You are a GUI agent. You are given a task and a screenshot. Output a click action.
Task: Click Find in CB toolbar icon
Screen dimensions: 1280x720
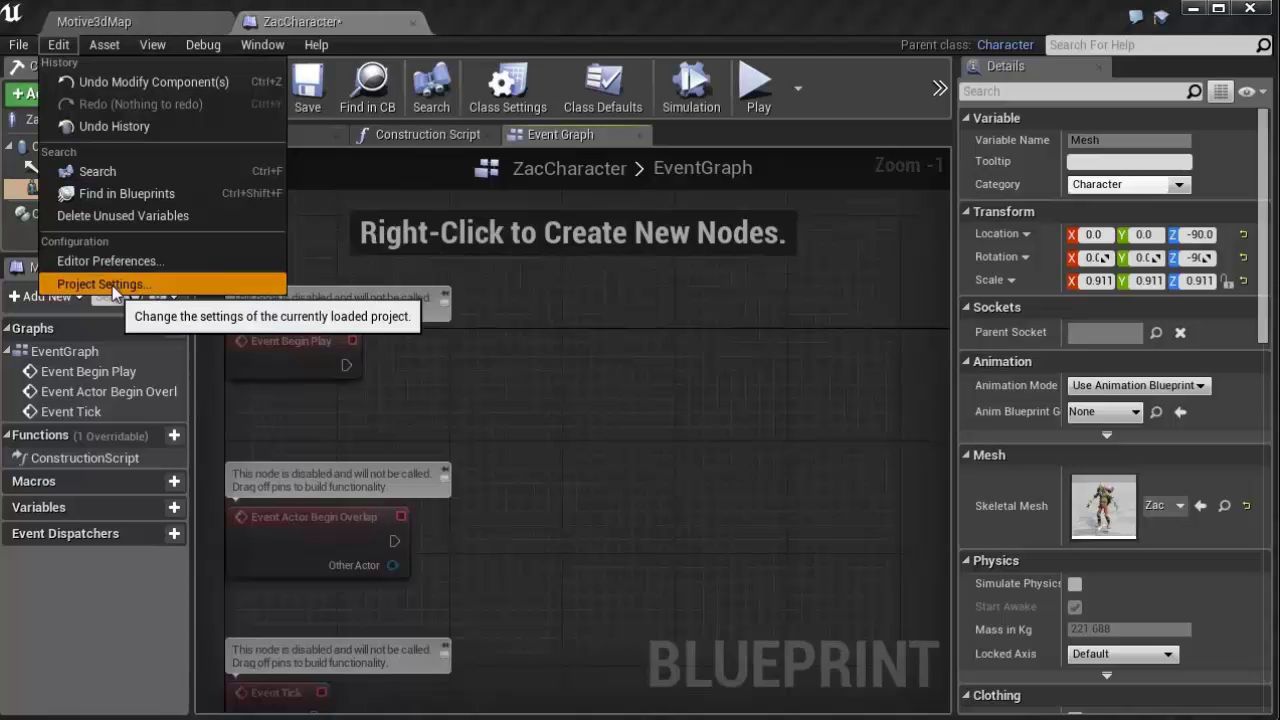click(x=367, y=89)
